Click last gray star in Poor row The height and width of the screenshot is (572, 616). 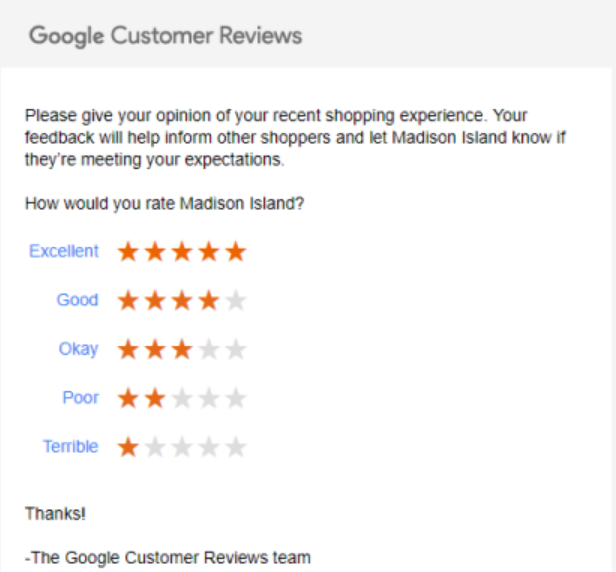(236, 398)
